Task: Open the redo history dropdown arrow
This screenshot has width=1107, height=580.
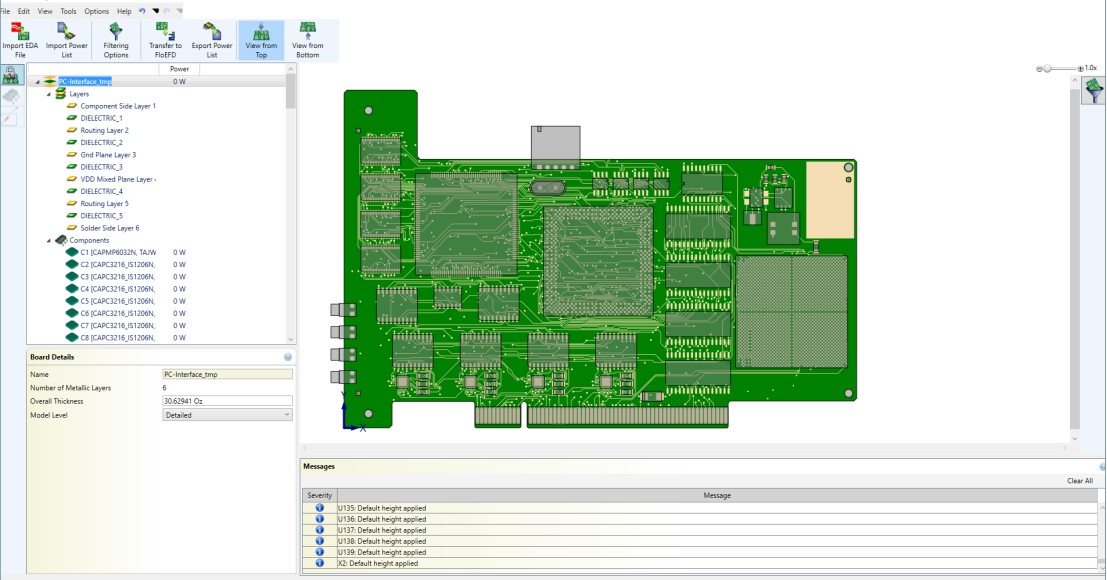Action: pyautogui.click(x=179, y=11)
